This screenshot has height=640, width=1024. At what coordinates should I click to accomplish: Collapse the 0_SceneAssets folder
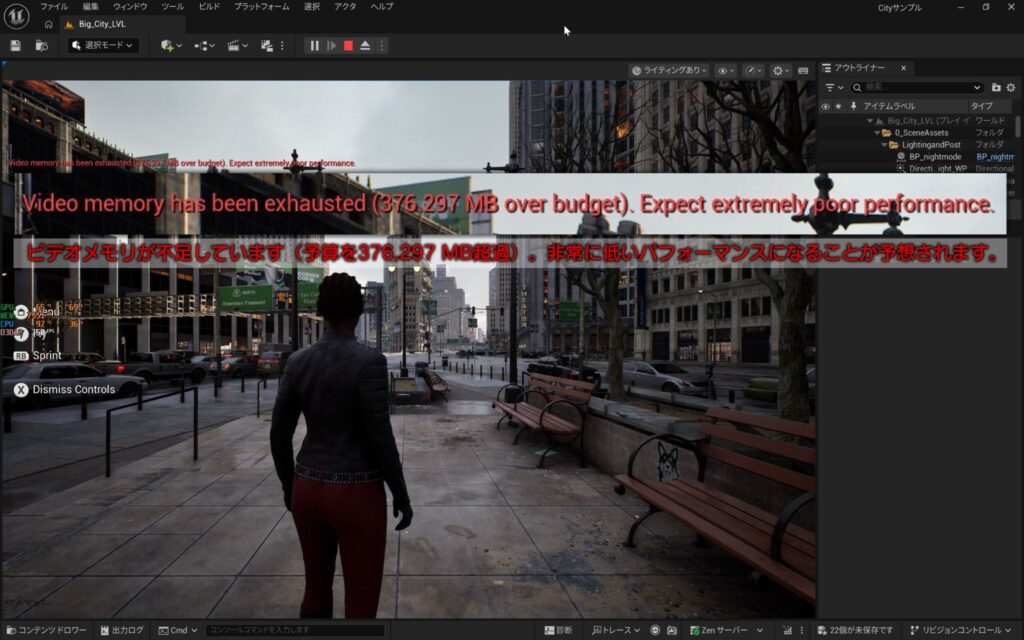[x=877, y=133]
